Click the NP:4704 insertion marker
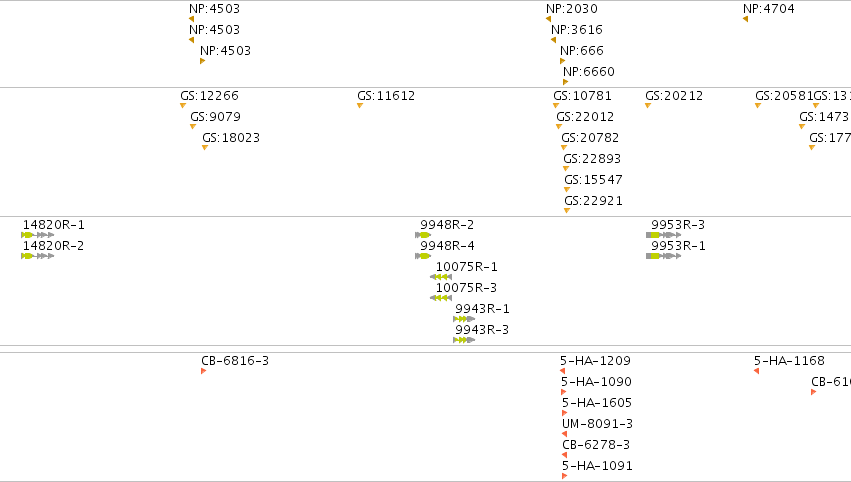Viewport: 851px width, 482px height. 746,19
